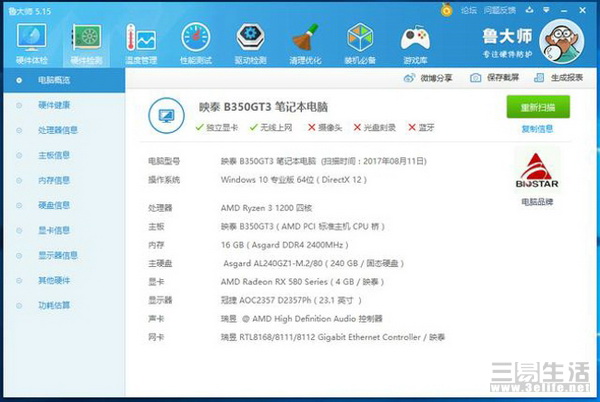Click the AMD Radeon RX 580 Series value

point(302,282)
